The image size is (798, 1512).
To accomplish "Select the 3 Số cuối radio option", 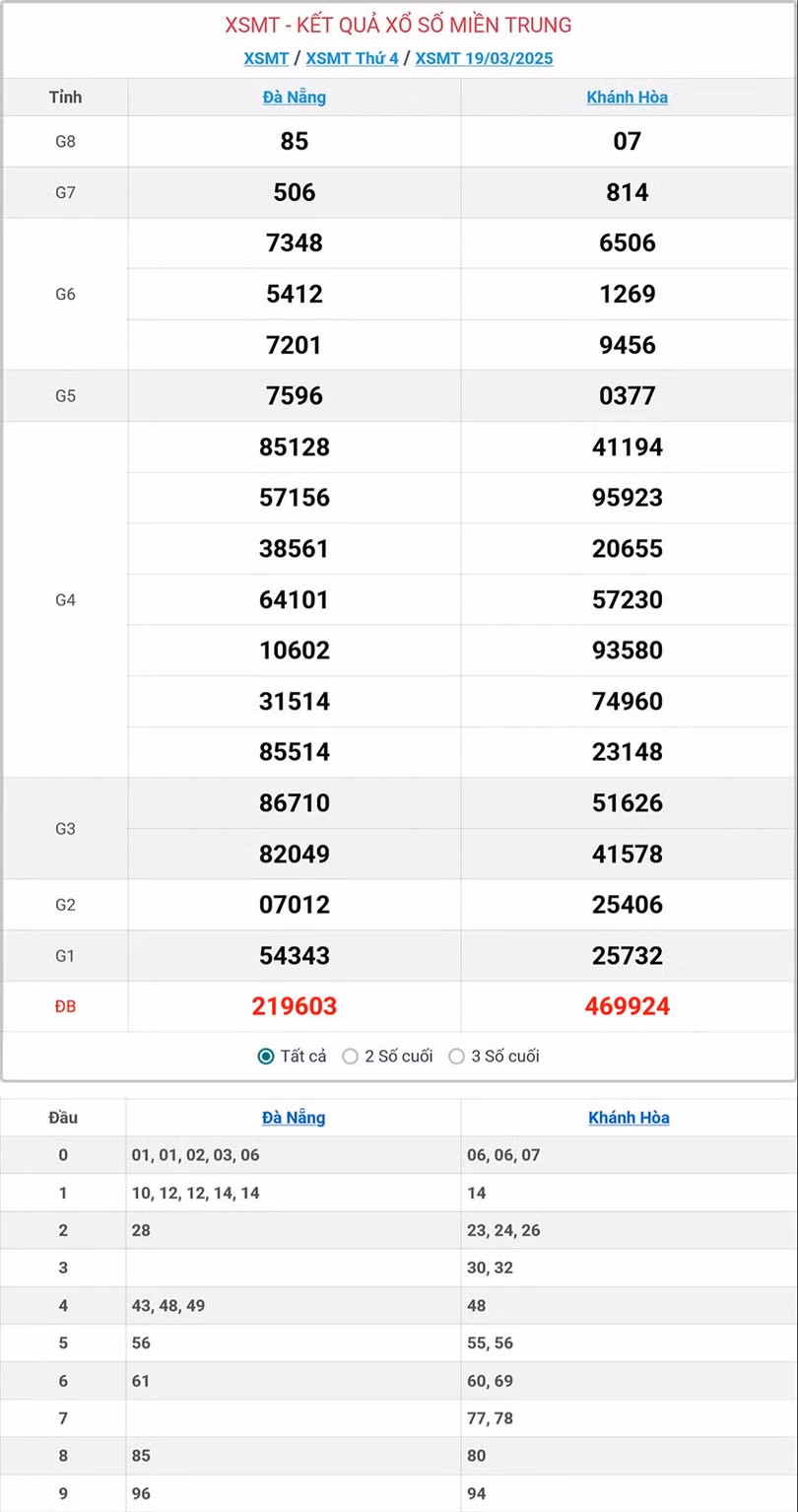I will pos(457,1057).
